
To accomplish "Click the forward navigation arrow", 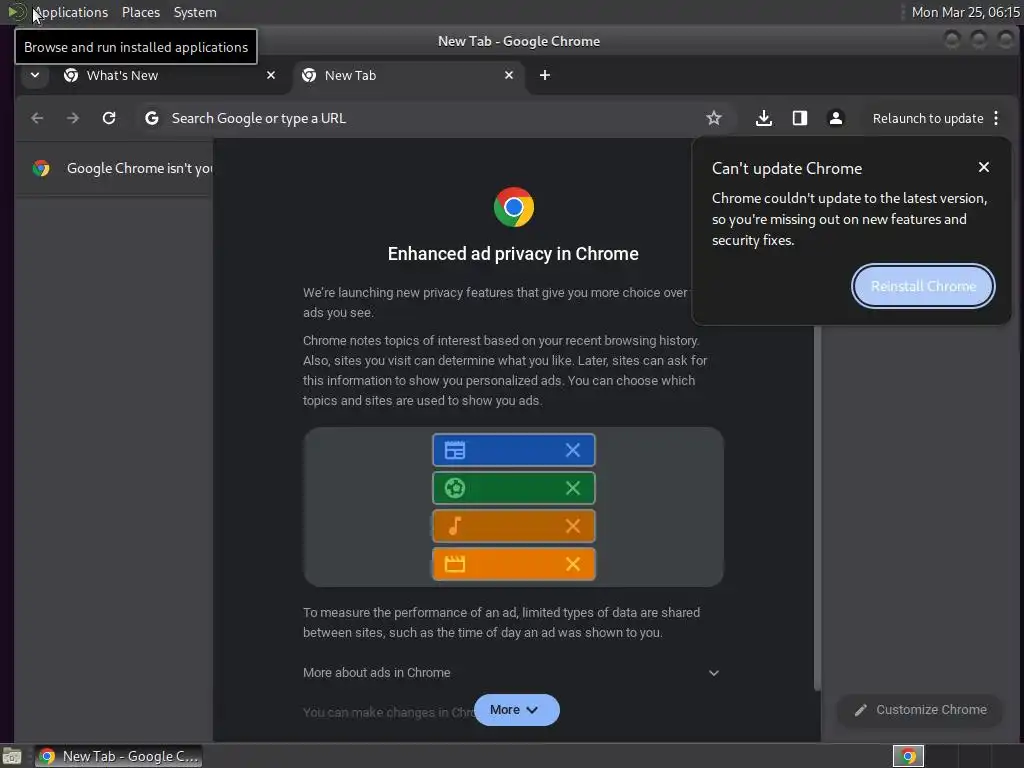I will (x=73, y=118).
